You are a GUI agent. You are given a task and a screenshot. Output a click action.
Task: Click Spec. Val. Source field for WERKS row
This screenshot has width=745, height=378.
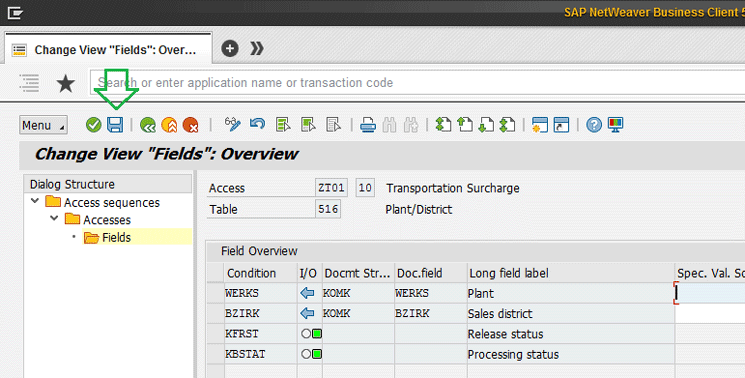tap(710, 293)
